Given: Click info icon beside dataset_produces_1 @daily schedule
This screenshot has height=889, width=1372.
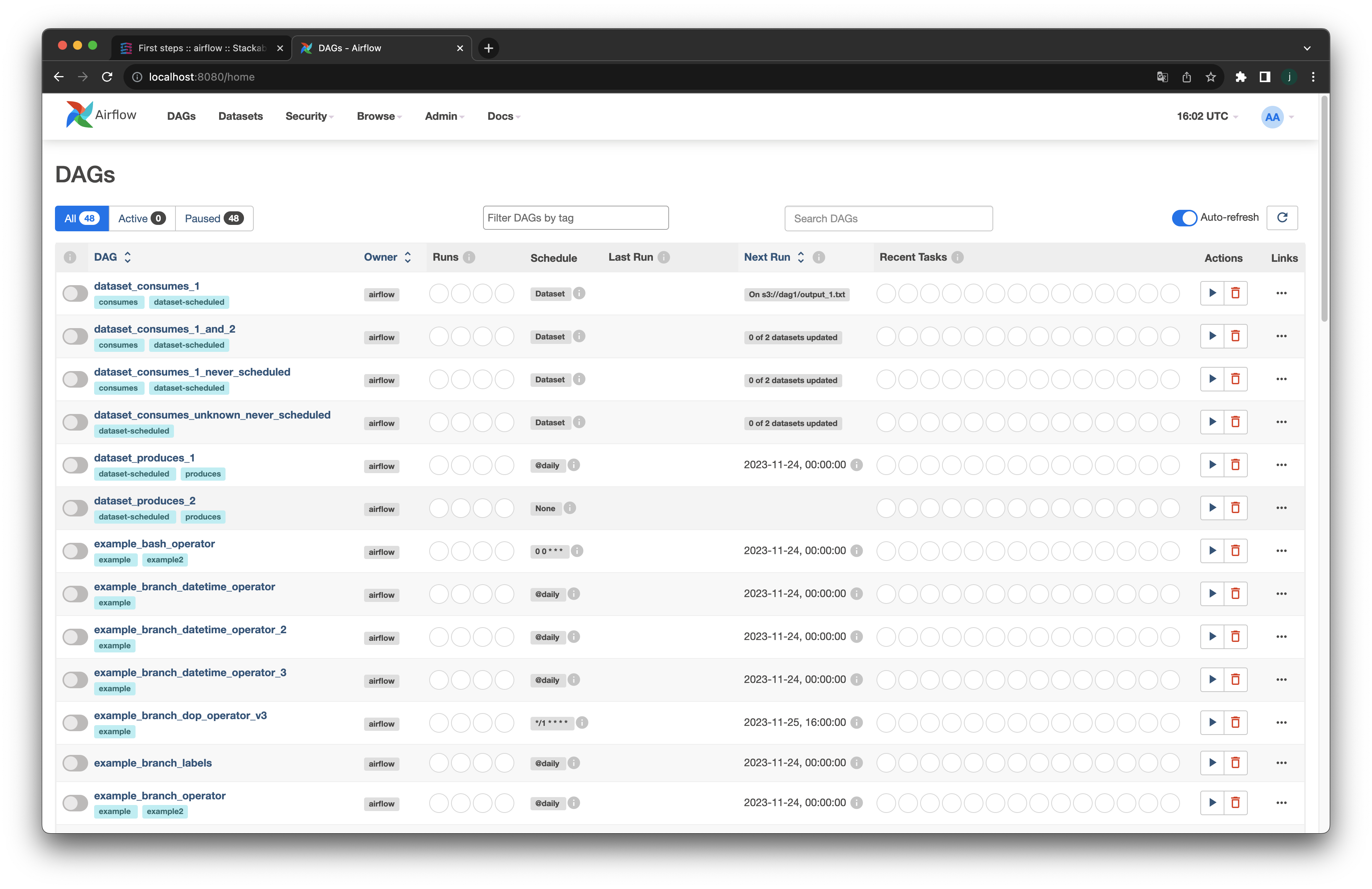Looking at the screenshot, I should coord(573,465).
